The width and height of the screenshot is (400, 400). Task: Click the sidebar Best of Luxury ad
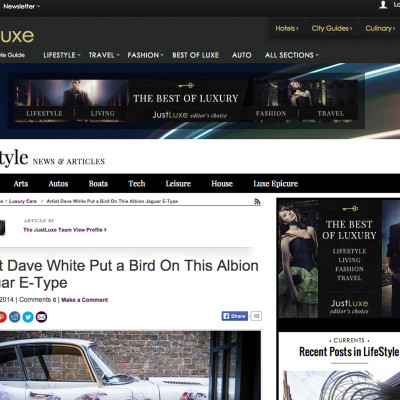click(x=338, y=258)
